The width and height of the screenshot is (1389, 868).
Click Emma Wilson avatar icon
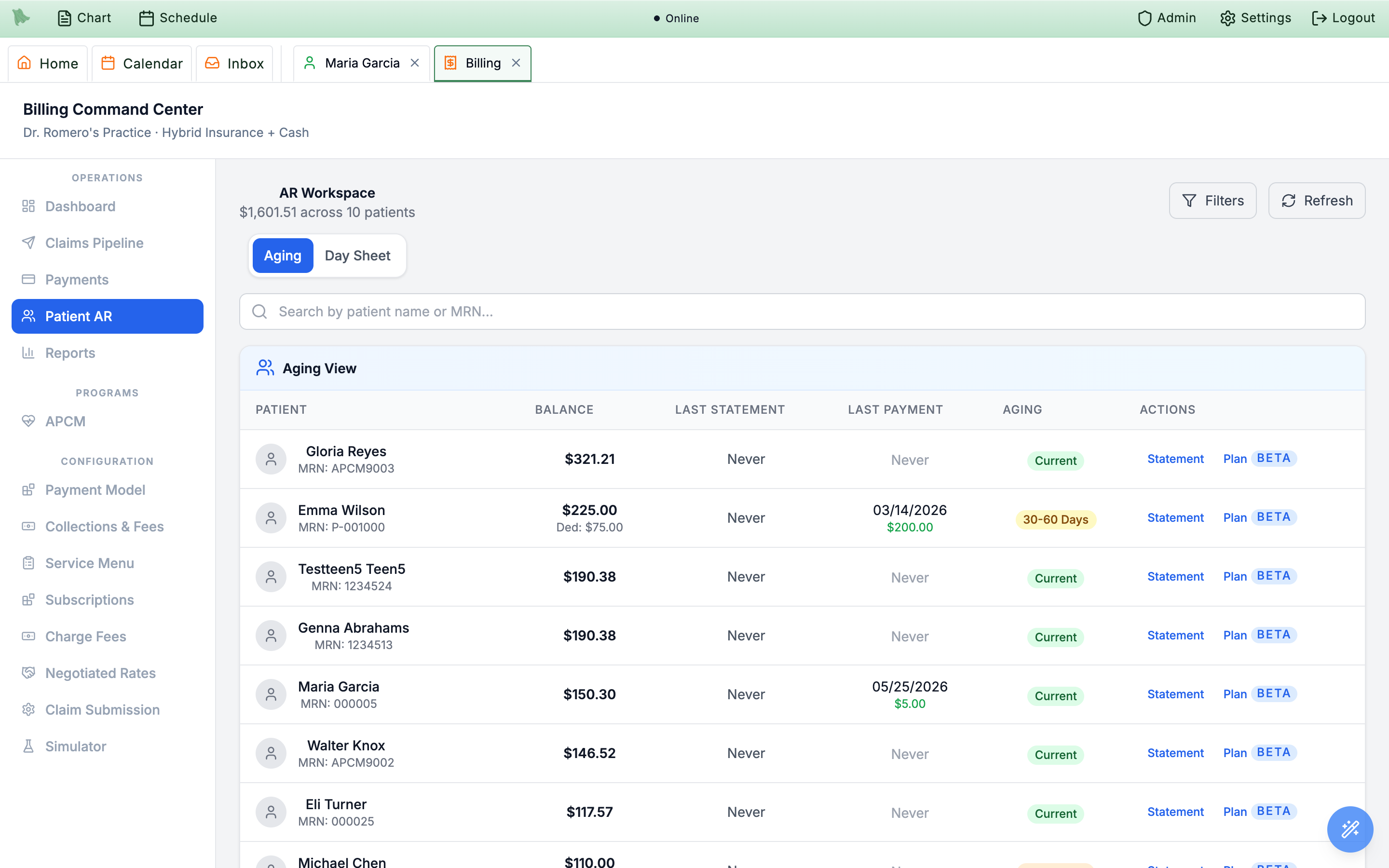point(271,518)
